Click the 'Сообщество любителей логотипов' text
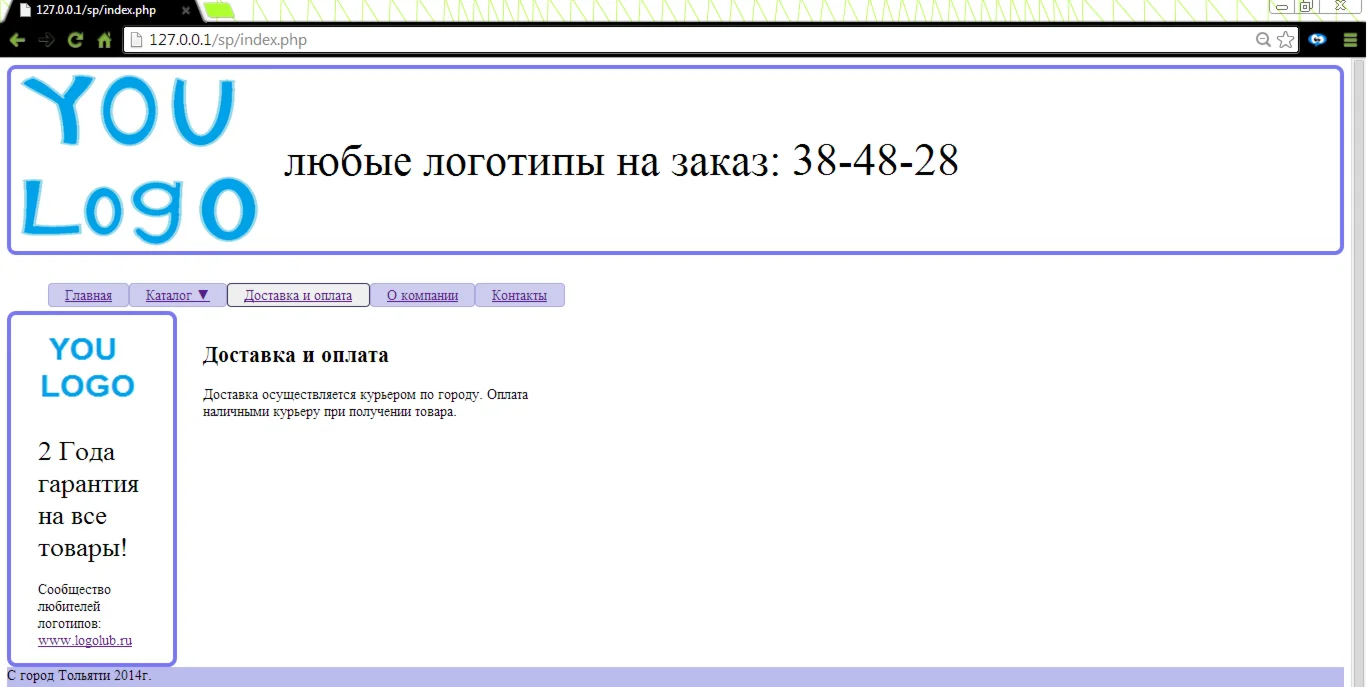Viewport: 1367px width, 687px height. (x=75, y=606)
